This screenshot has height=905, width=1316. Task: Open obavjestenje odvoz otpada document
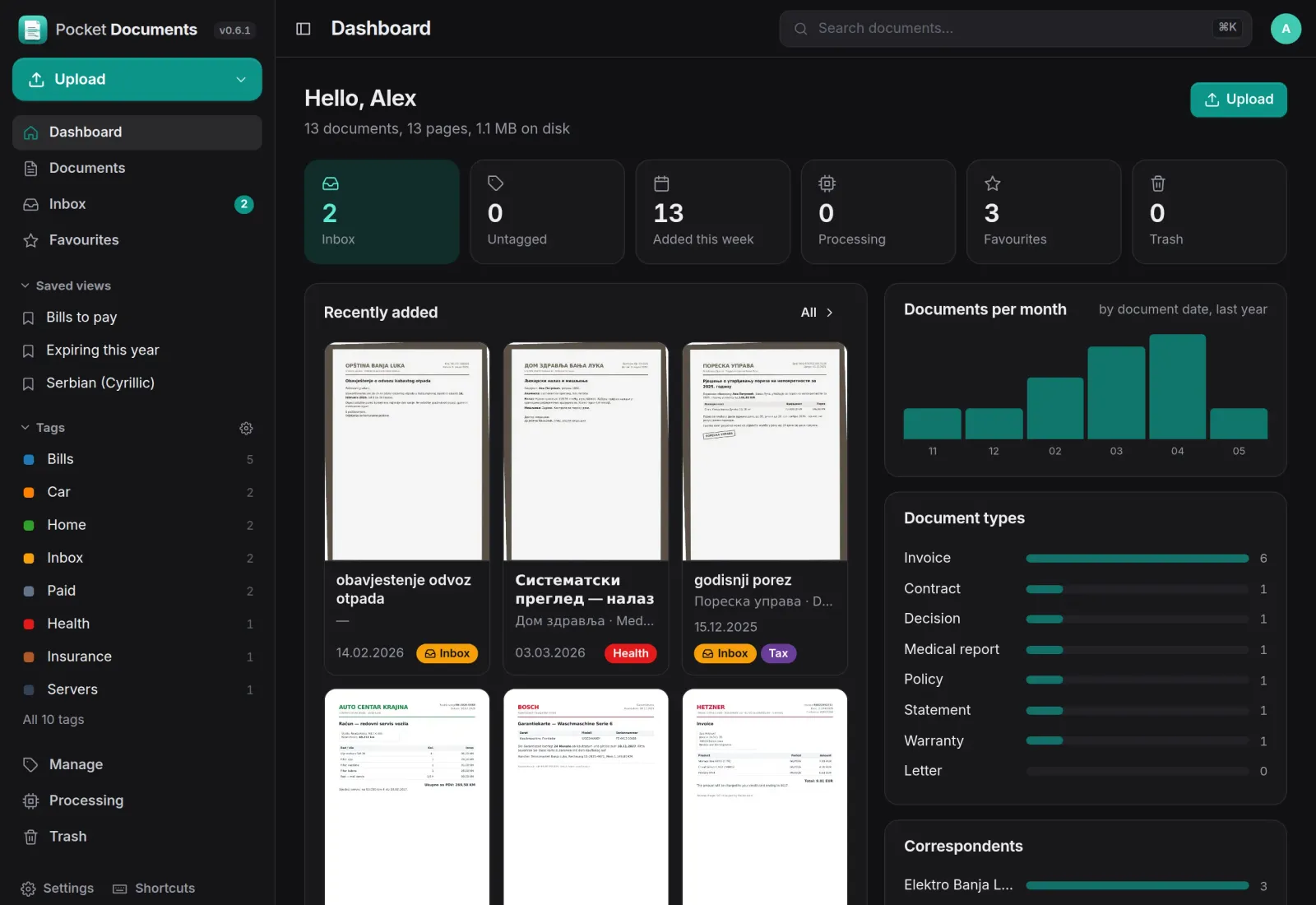(x=406, y=508)
